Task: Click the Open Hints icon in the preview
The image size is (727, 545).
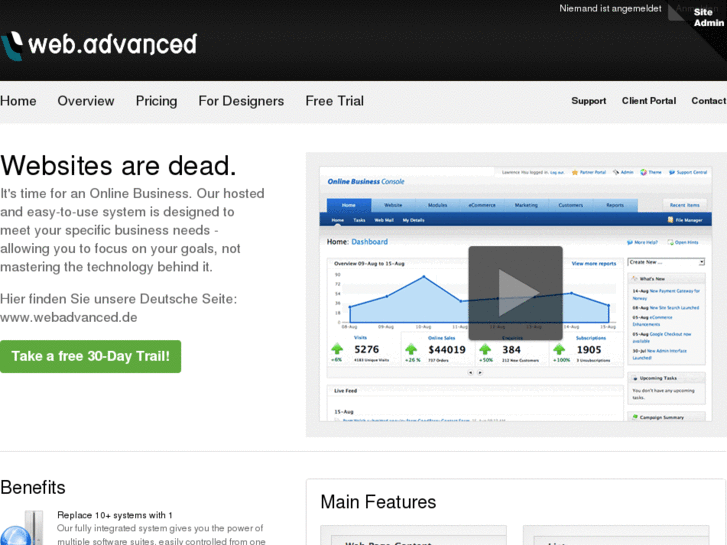Action: (670, 242)
